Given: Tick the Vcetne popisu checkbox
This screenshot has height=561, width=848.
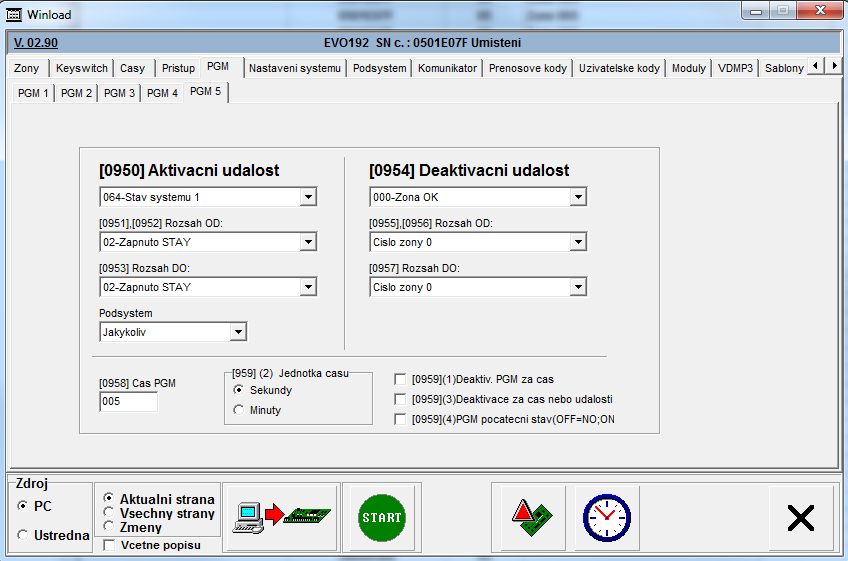Looking at the screenshot, I should pos(109,545).
